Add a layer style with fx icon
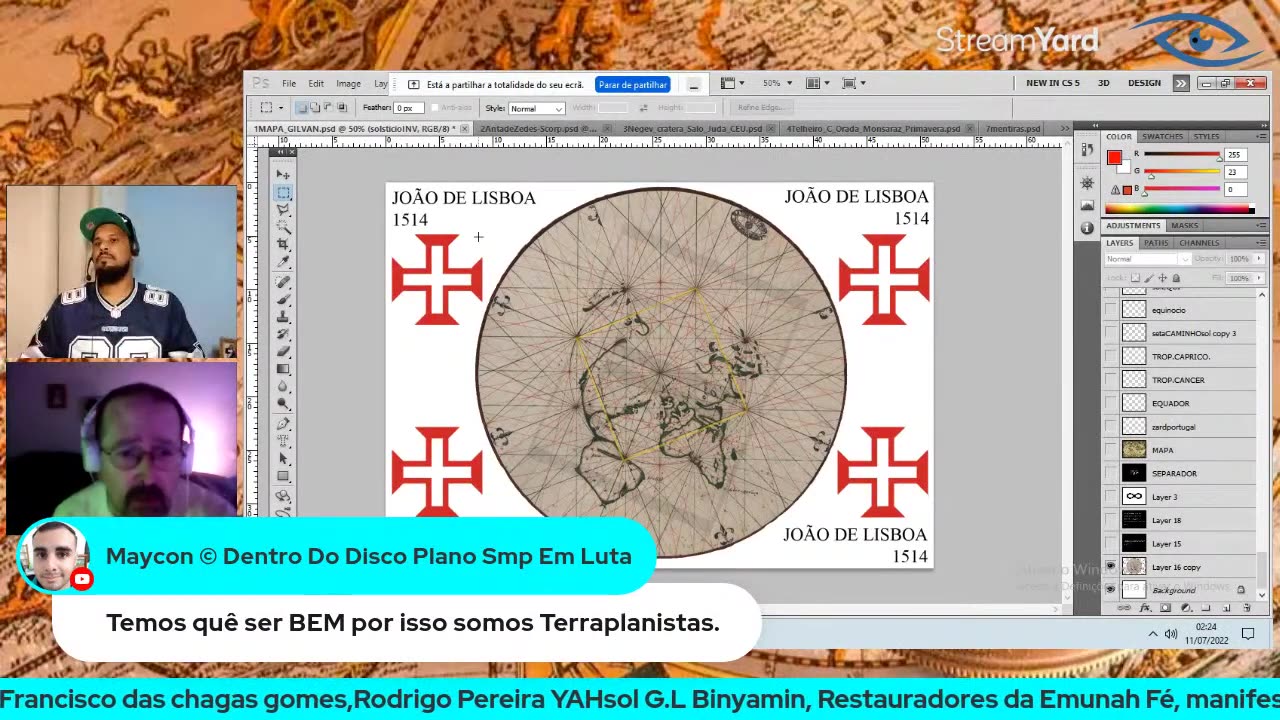Viewport: 1280px width, 720px height. [x=1145, y=608]
